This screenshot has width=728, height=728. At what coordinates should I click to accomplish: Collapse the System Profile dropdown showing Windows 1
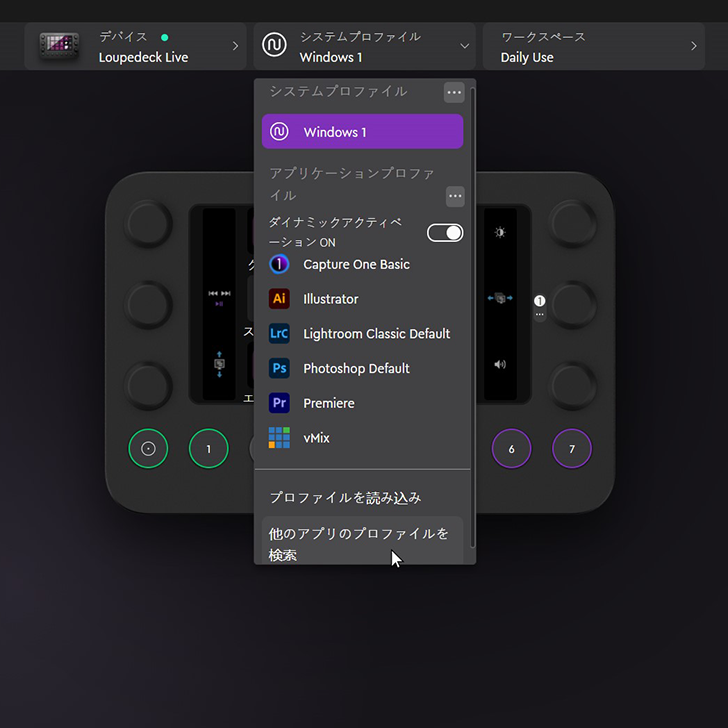(464, 46)
